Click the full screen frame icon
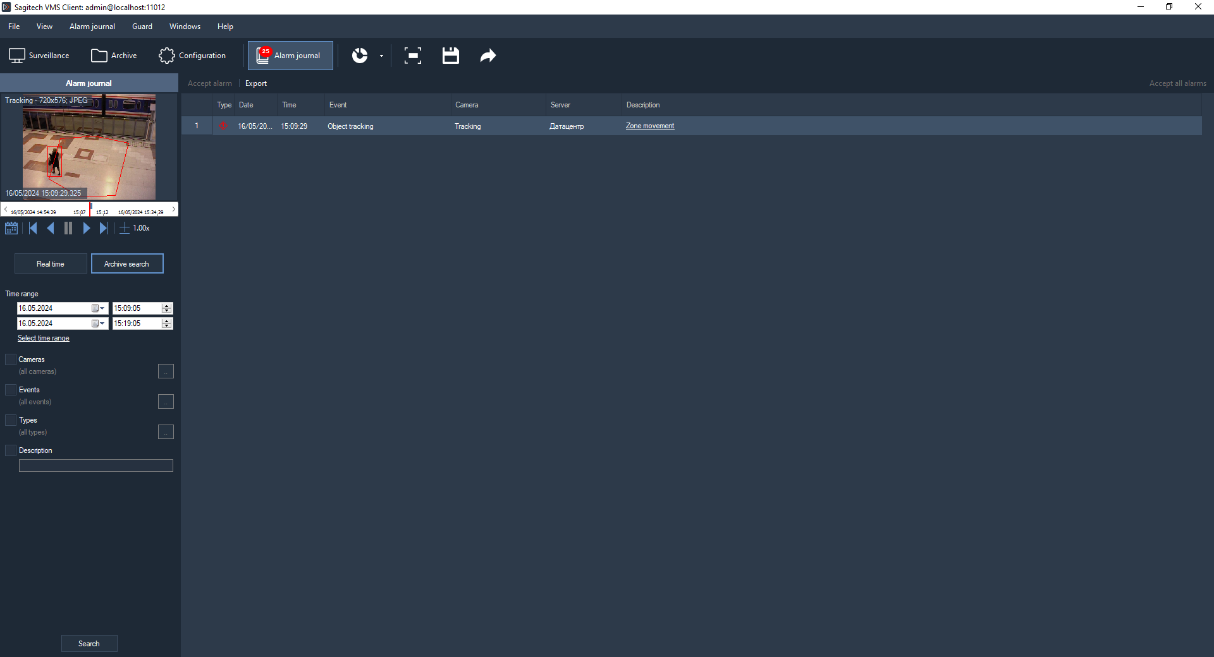This screenshot has height=657, width=1214. click(412, 56)
